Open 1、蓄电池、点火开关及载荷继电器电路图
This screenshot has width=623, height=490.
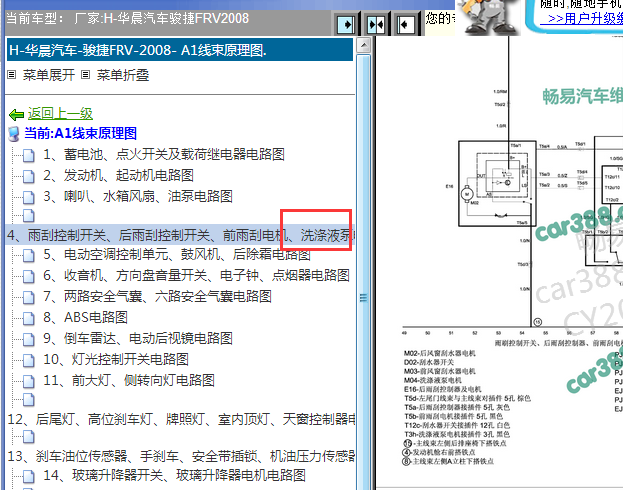164,154
